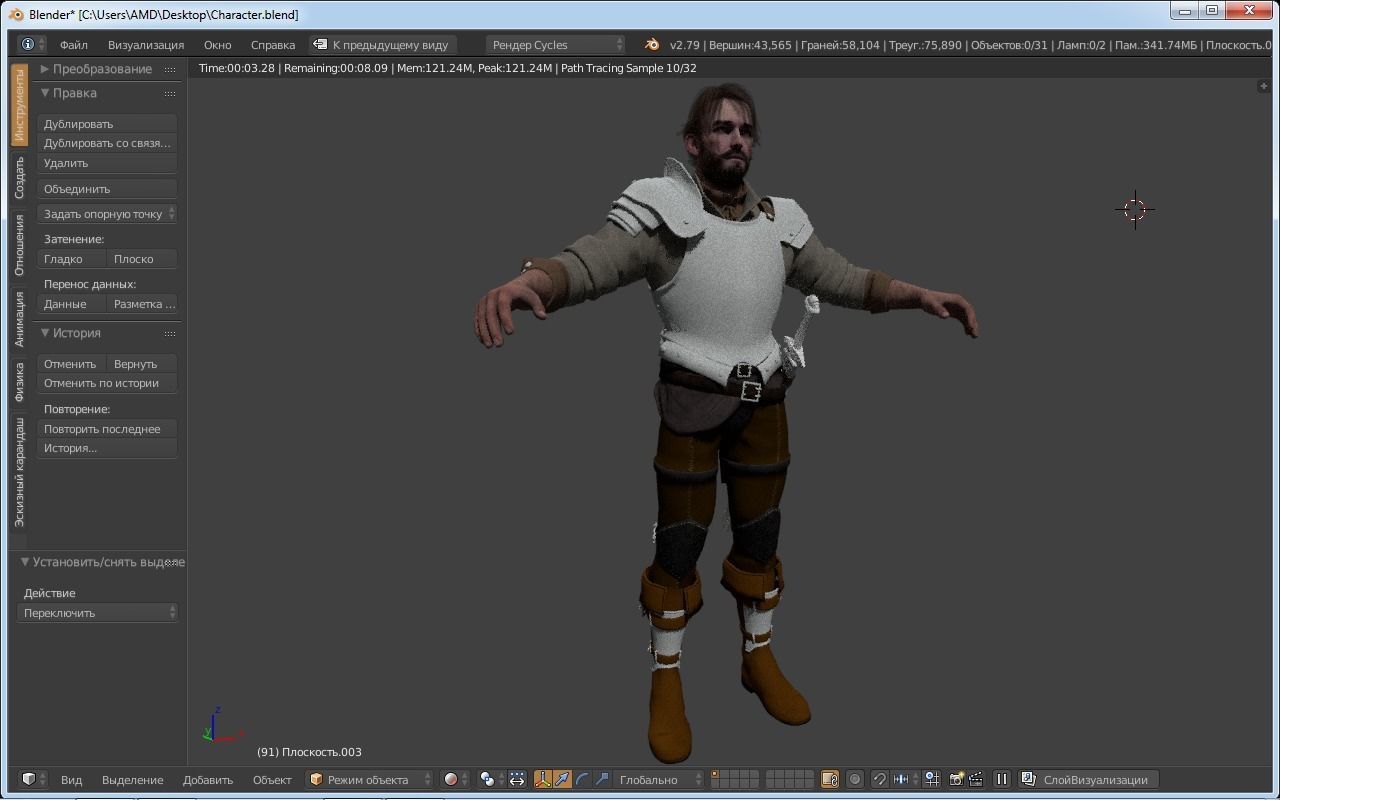Screen dimensions: 1380x800
Task: Open the Окно menu
Action: 217,45
